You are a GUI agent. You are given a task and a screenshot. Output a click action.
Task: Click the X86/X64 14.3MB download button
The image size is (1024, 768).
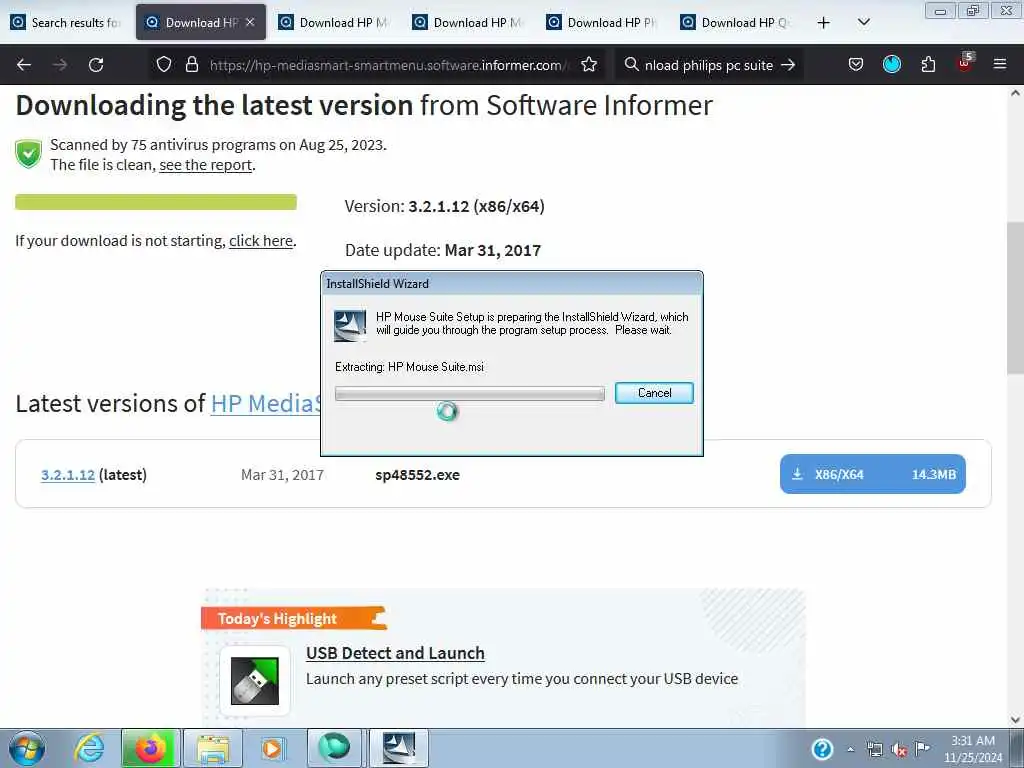click(872, 474)
